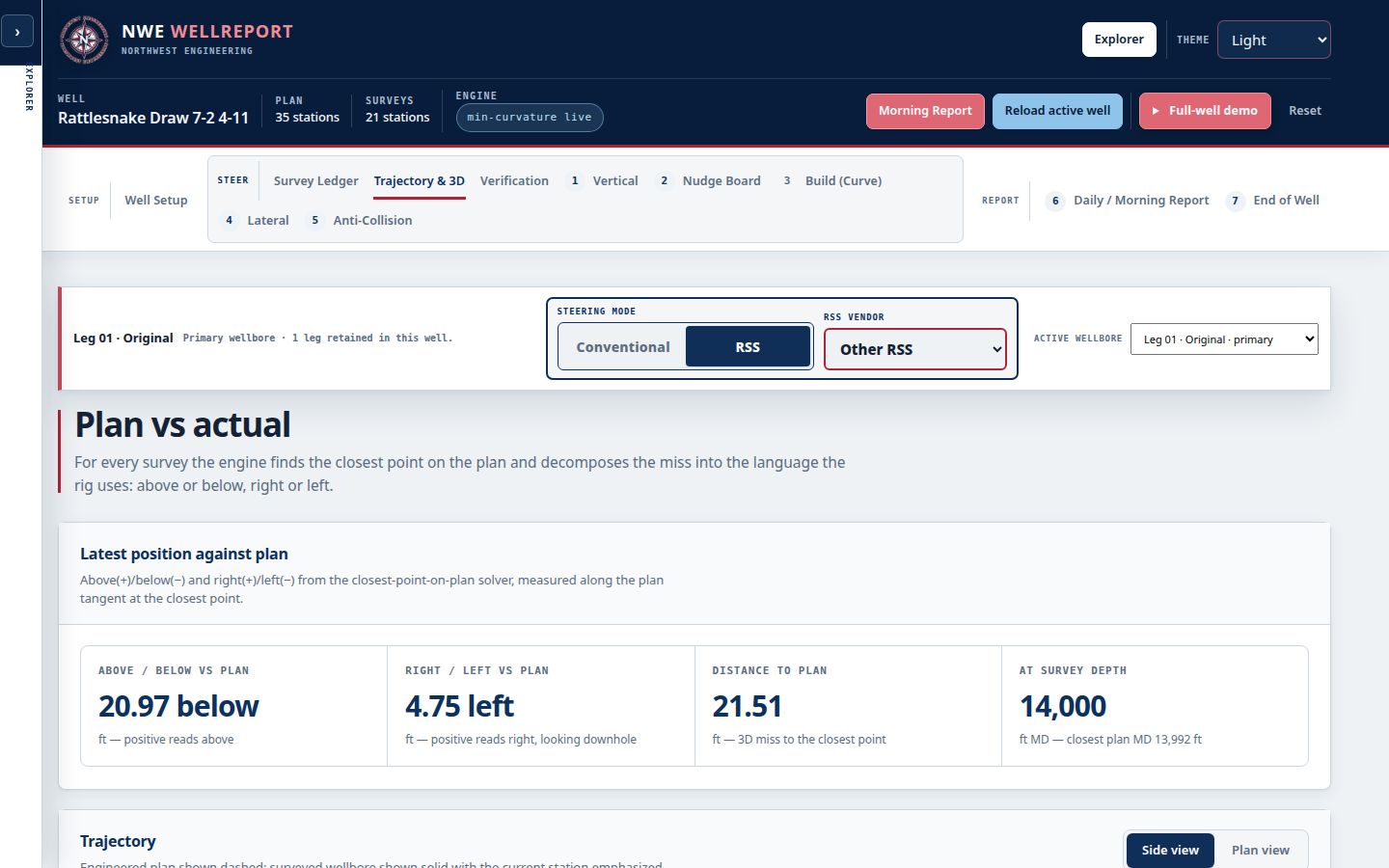Open the RSS Vendor dropdown

(915, 349)
